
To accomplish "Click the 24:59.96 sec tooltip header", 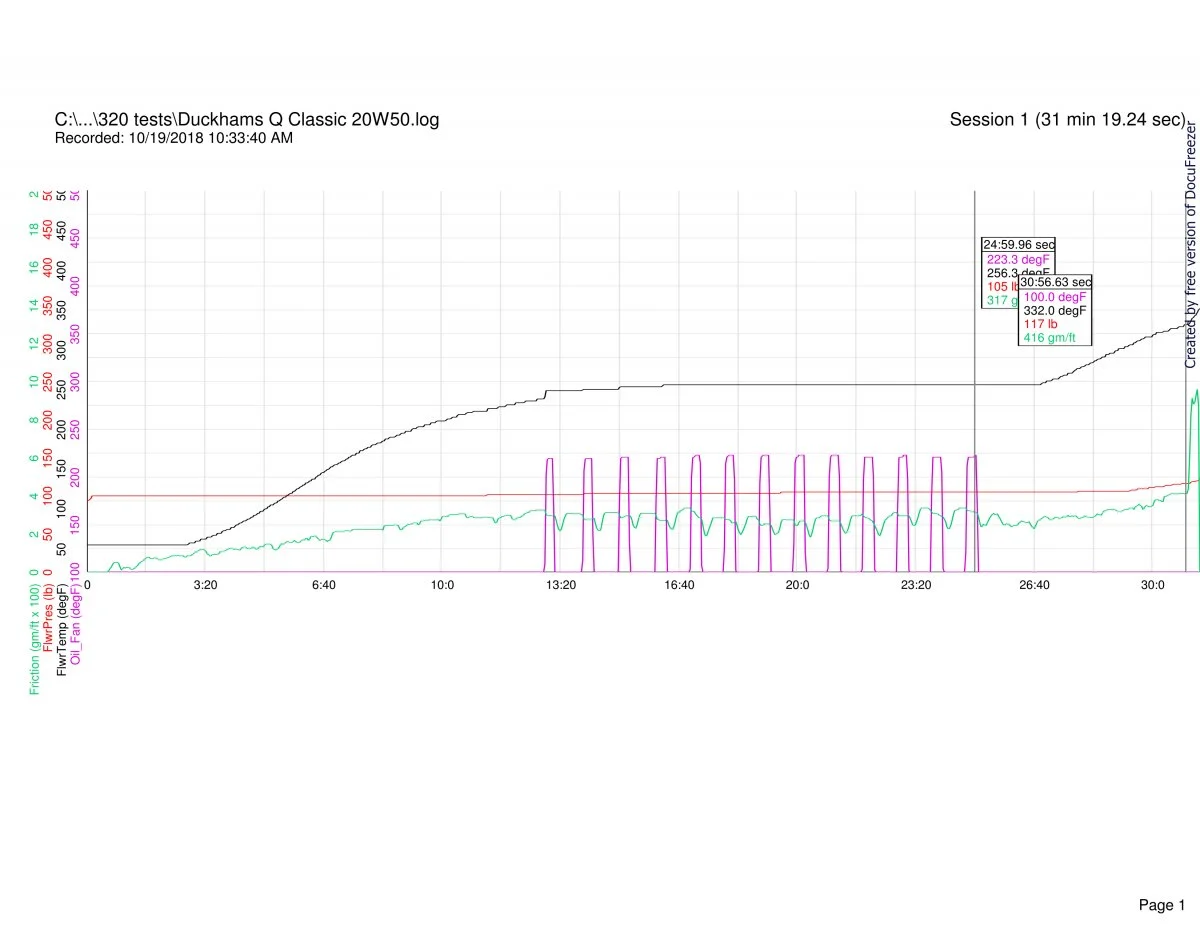I will click(x=1018, y=244).
